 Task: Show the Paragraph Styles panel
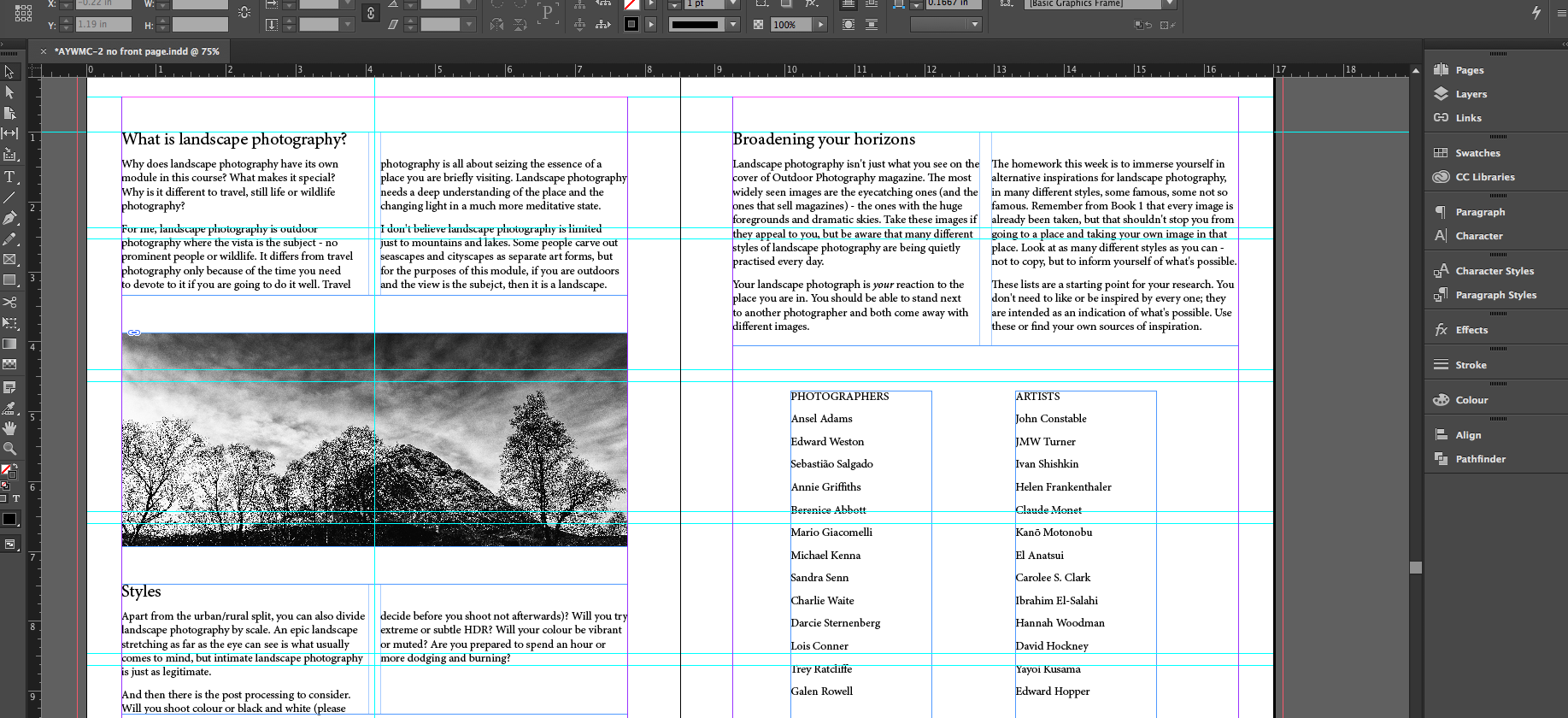coord(1495,295)
